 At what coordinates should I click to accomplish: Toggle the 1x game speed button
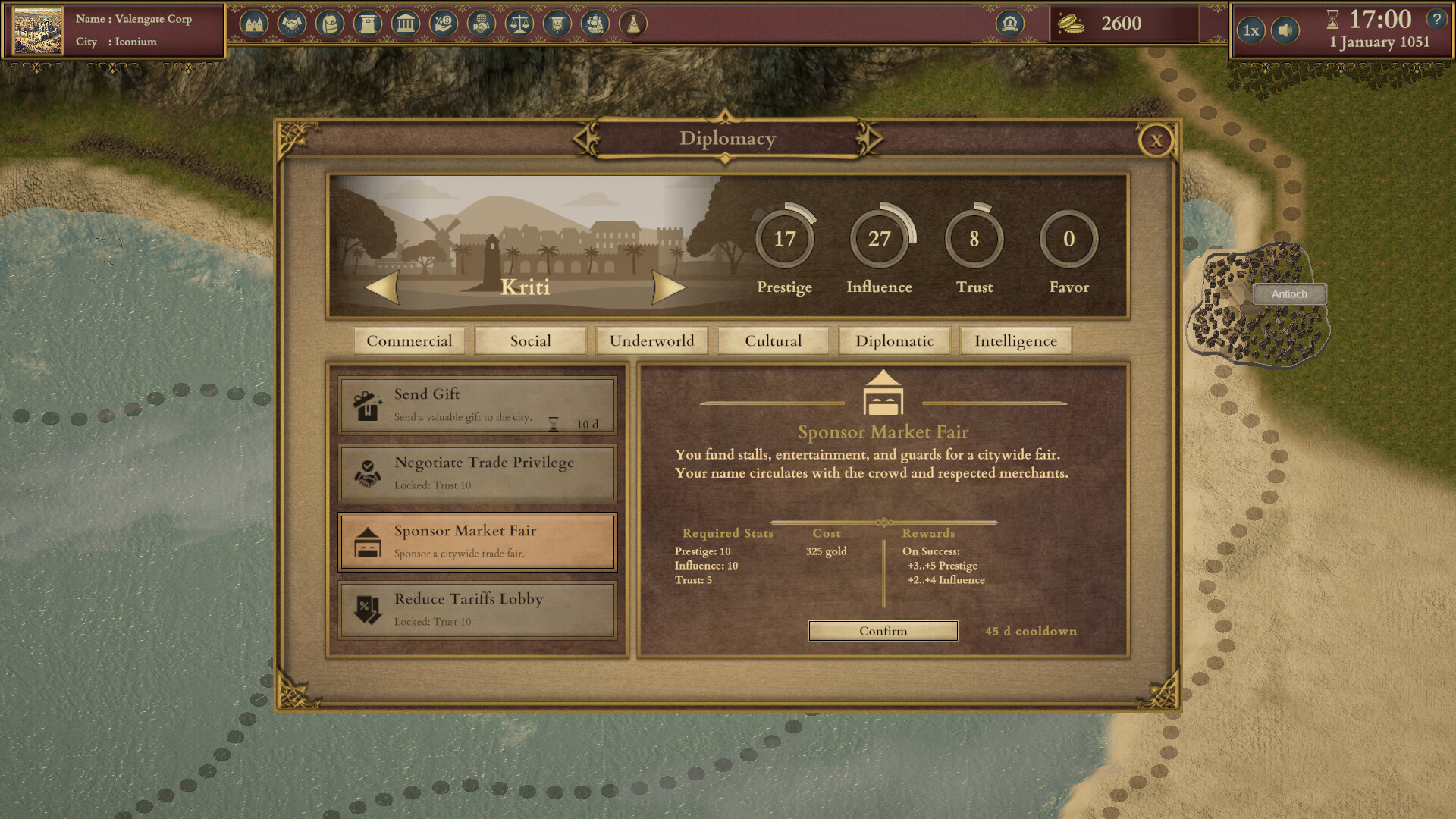click(x=1251, y=30)
